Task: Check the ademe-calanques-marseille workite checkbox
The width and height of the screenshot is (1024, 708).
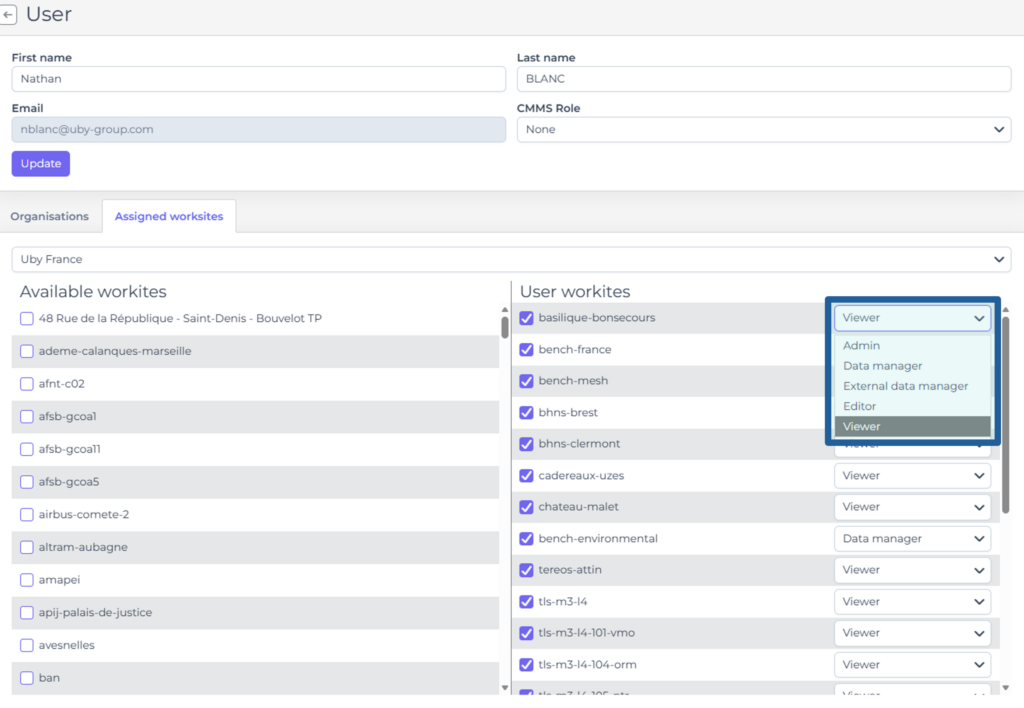Action: [27, 351]
